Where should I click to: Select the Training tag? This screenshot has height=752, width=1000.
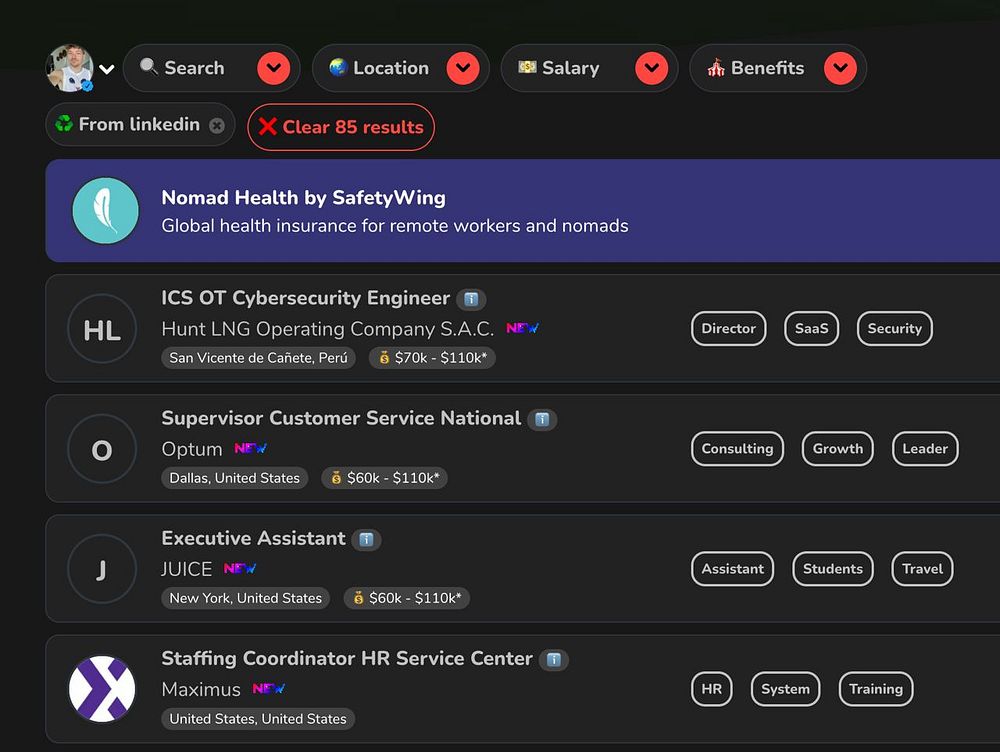[876, 689]
